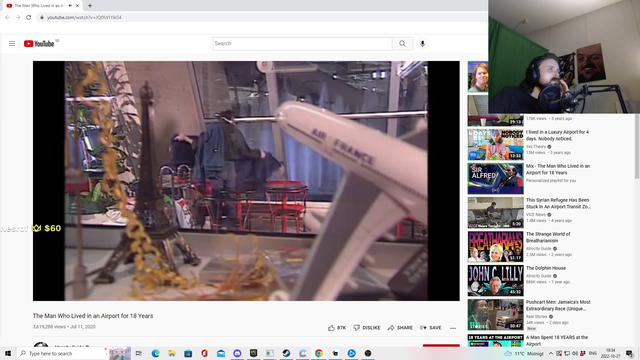Open Microsoft Store from the taskbar
The image size is (640, 360).
188,353
